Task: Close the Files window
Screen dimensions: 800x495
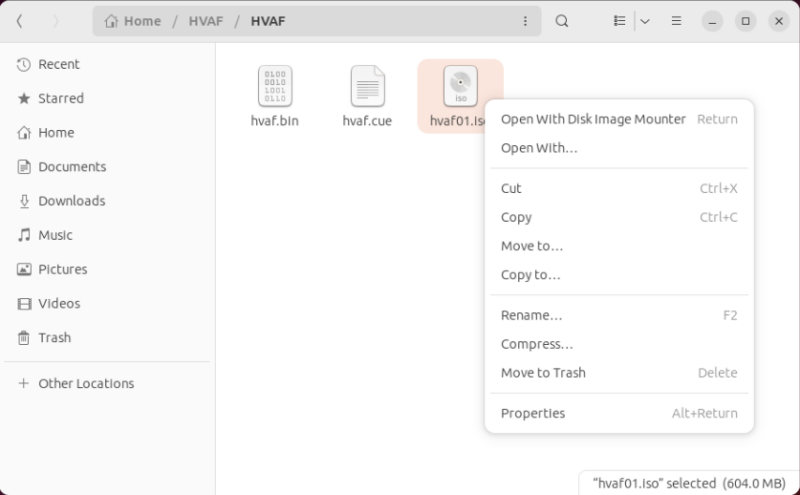Action: click(779, 21)
